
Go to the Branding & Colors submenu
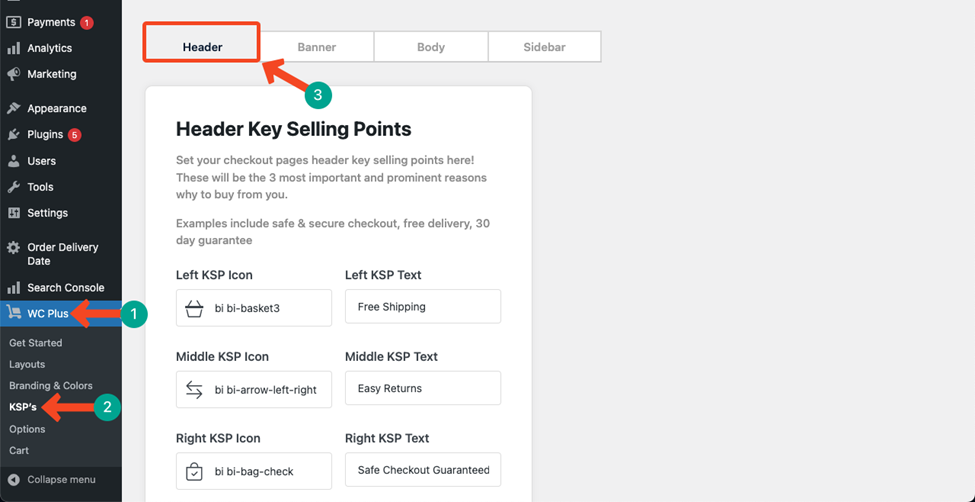coord(51,386)
